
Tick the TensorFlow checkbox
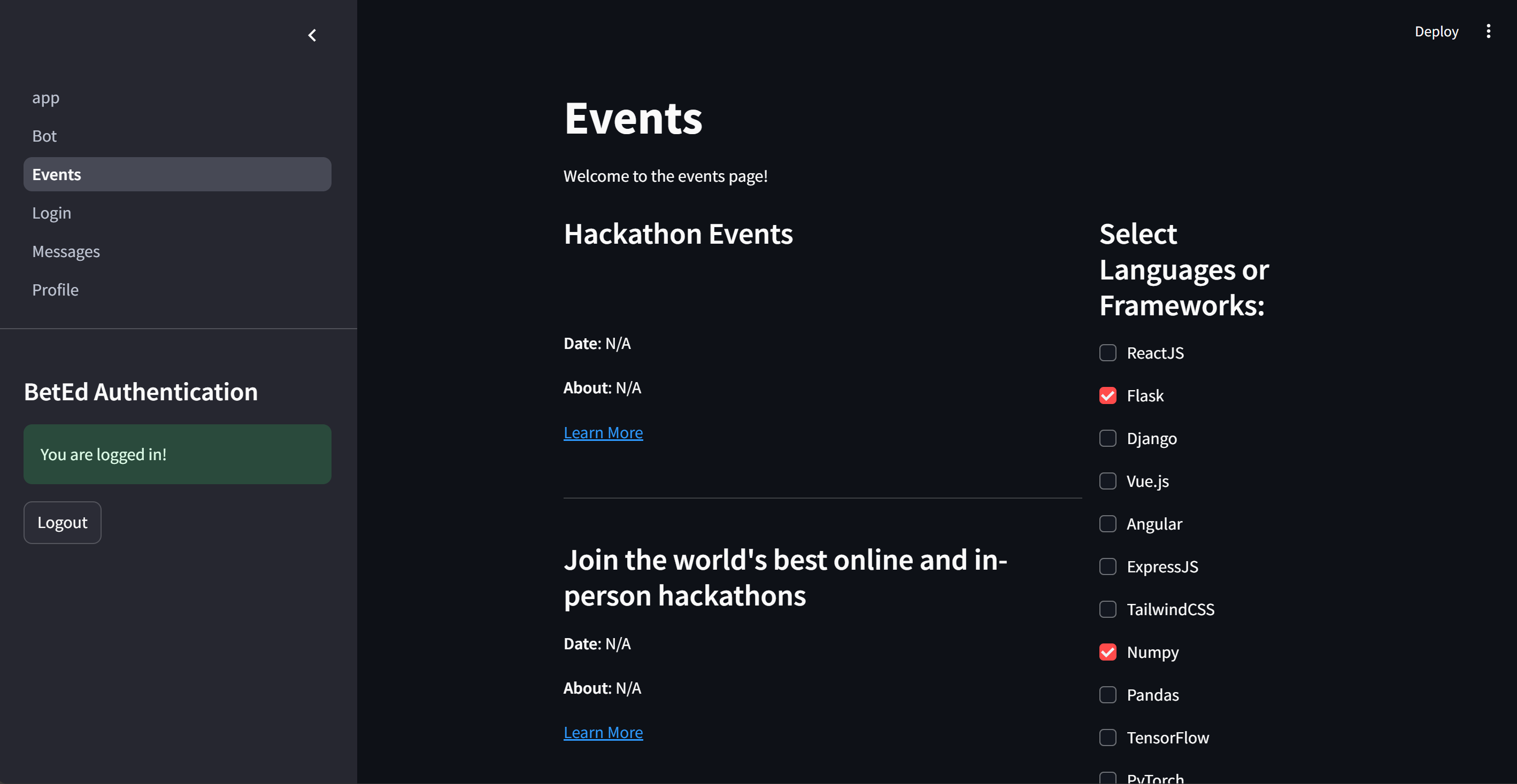pyautogui.click(x=1107, y=738)
